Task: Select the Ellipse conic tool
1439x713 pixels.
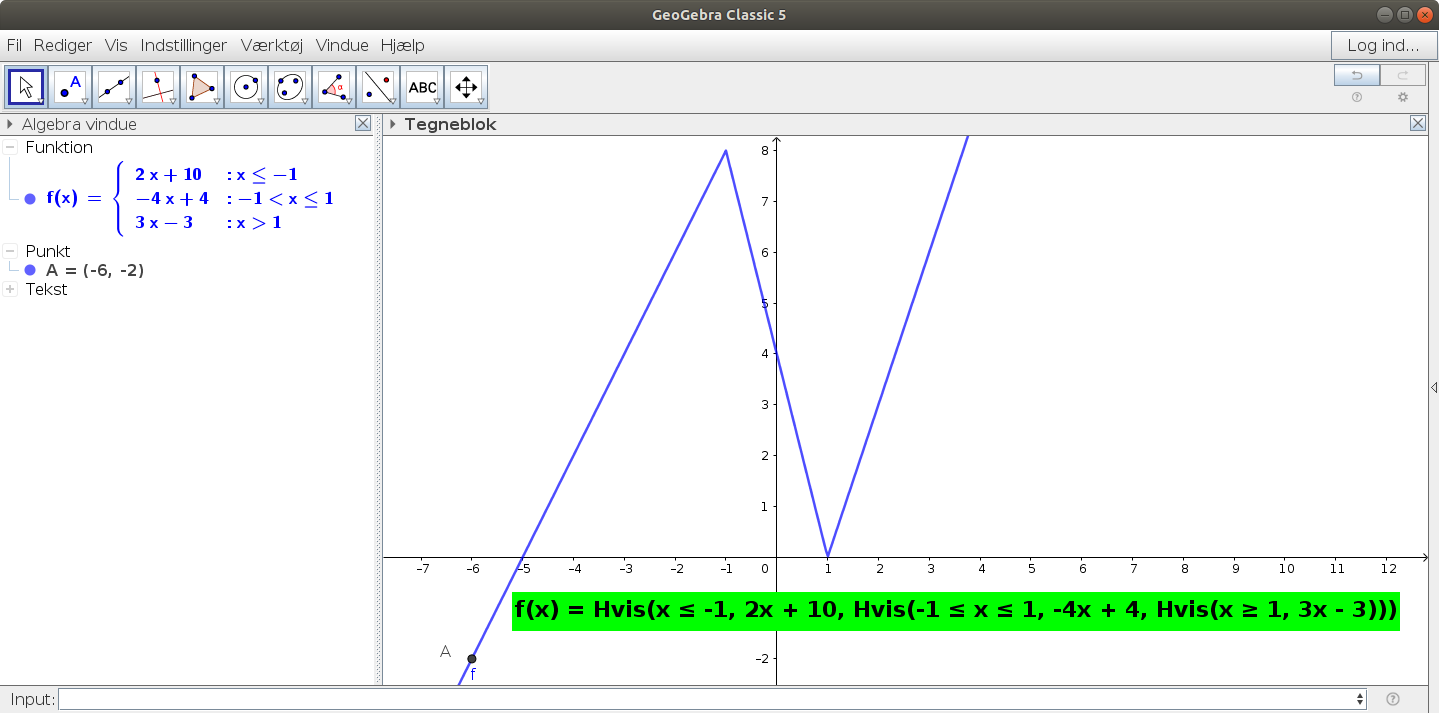Action: click(290, 87)
